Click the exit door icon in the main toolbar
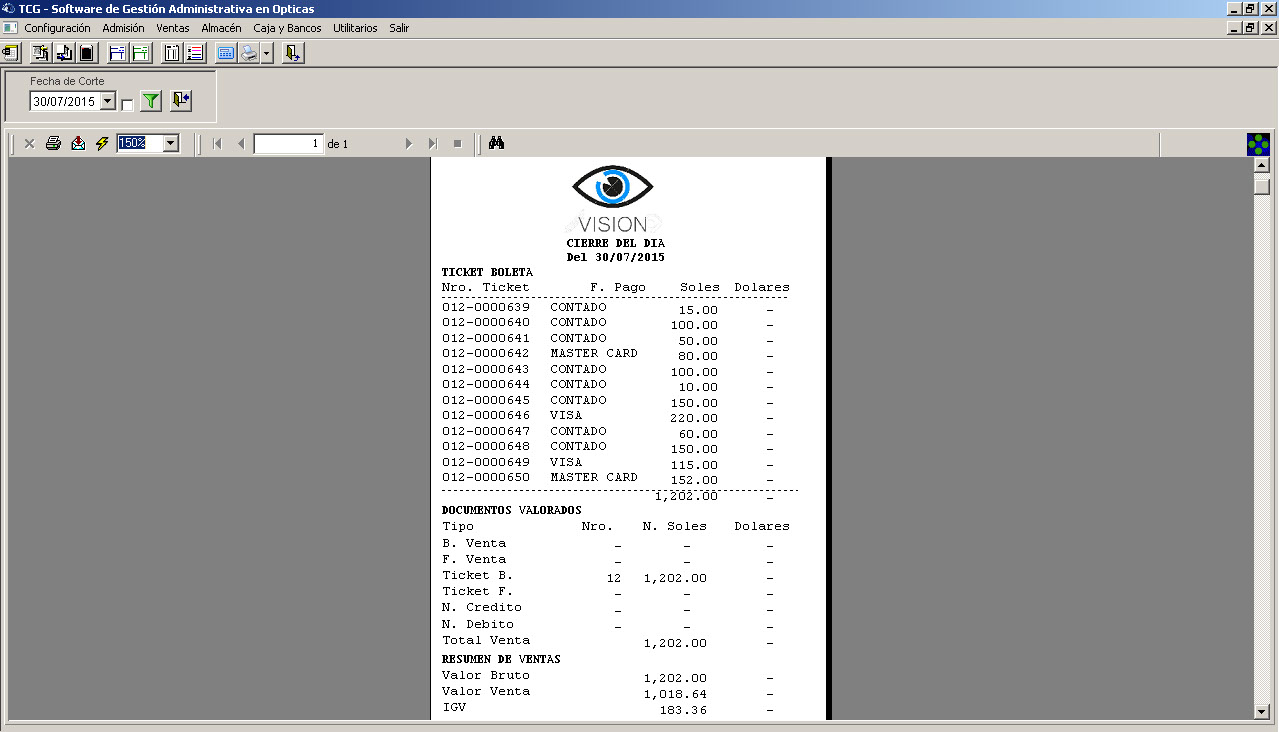This screenshot has width=1279, height=732. click(x=292, y=54)
